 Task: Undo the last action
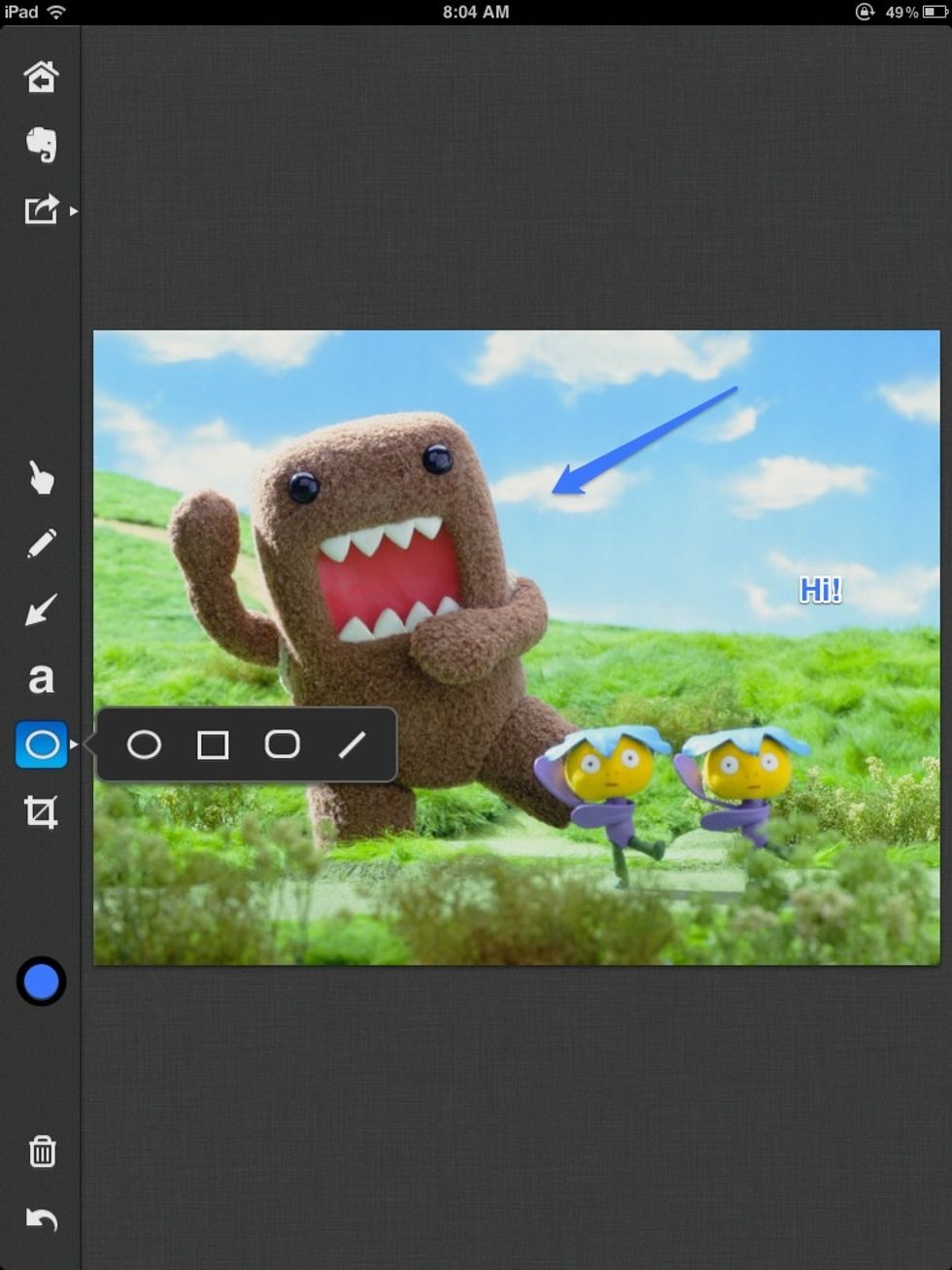click(42, 1219)
